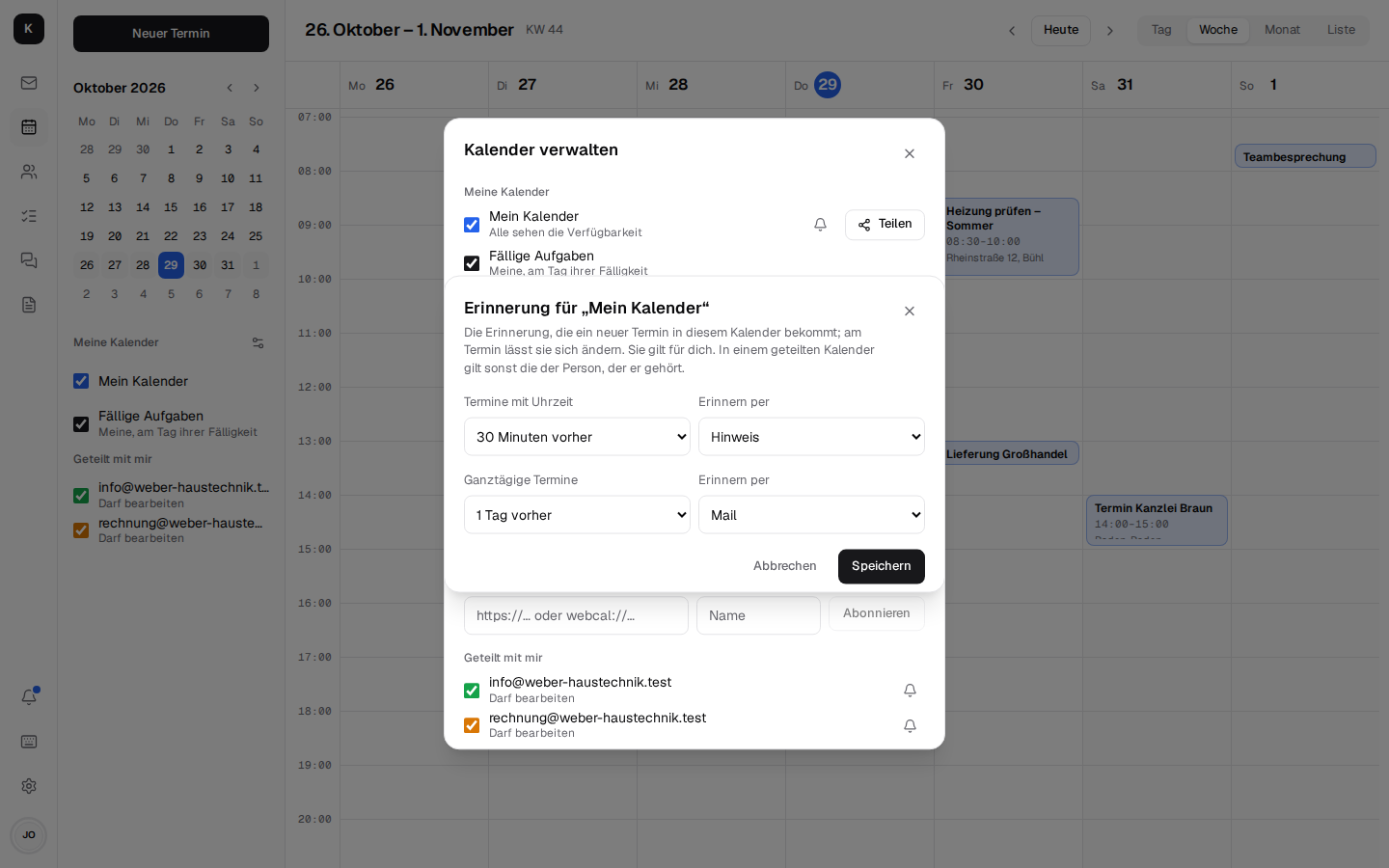Open the notifications bell in the sidebar
This screenshot has width=1389, height=868.
(29, 696)
